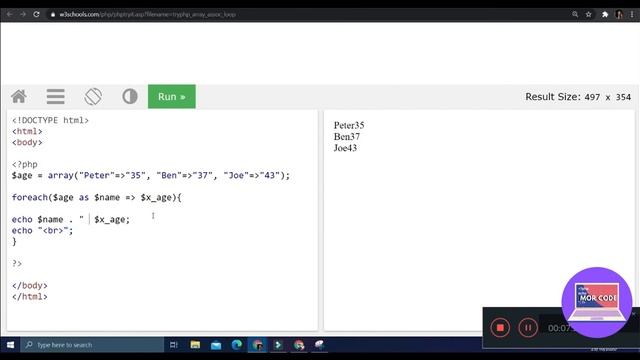
Task: Click the $age array definition line
Action: click(151, 176)
